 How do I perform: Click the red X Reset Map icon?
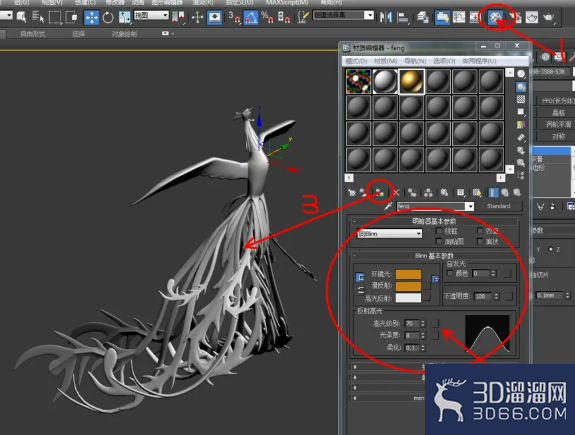pyautogui.click(x=396, y=193)
